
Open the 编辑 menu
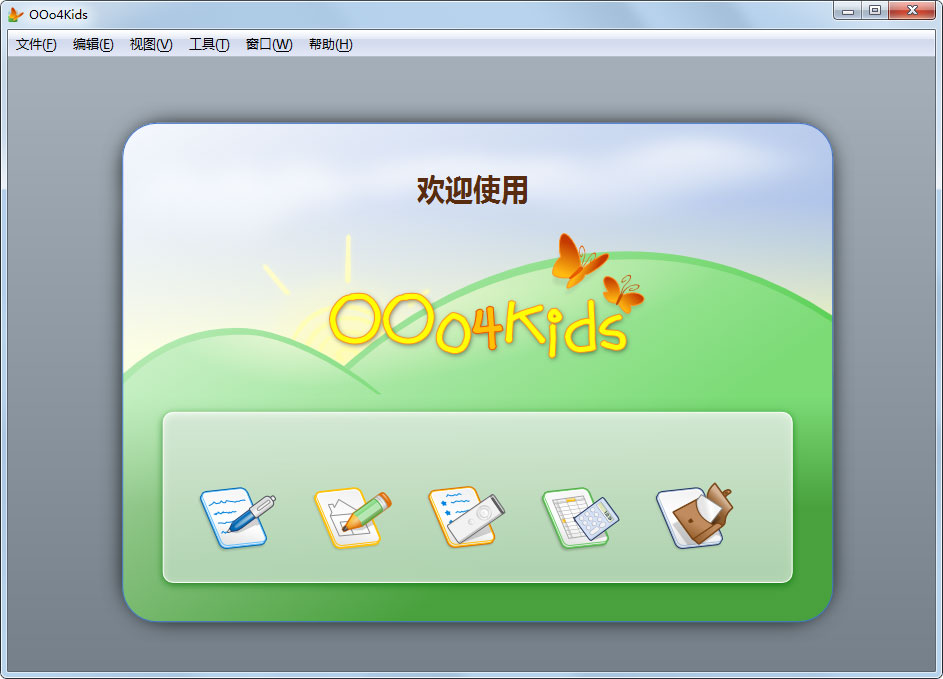pyautogui.click(x=92, y=44)
